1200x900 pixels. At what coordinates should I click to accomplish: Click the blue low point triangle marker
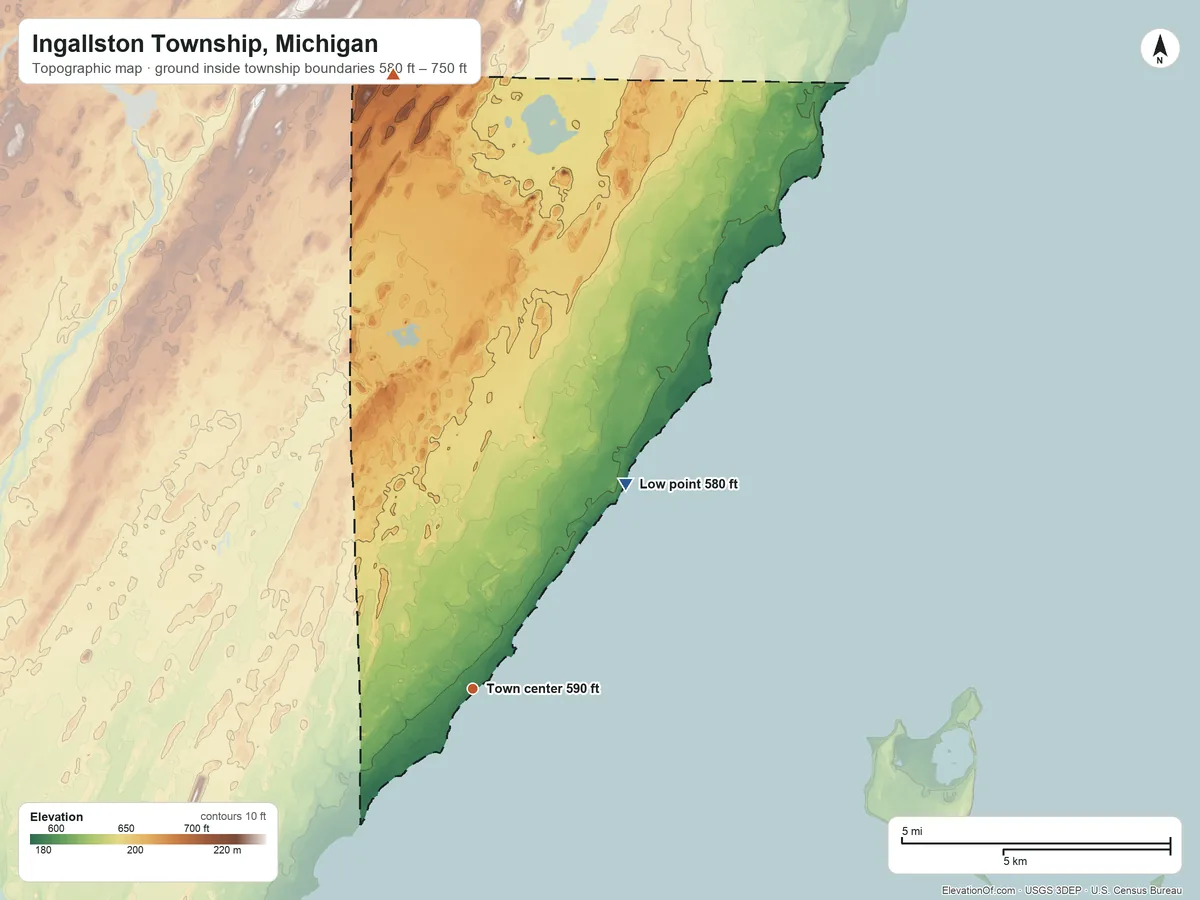(625, 484)
